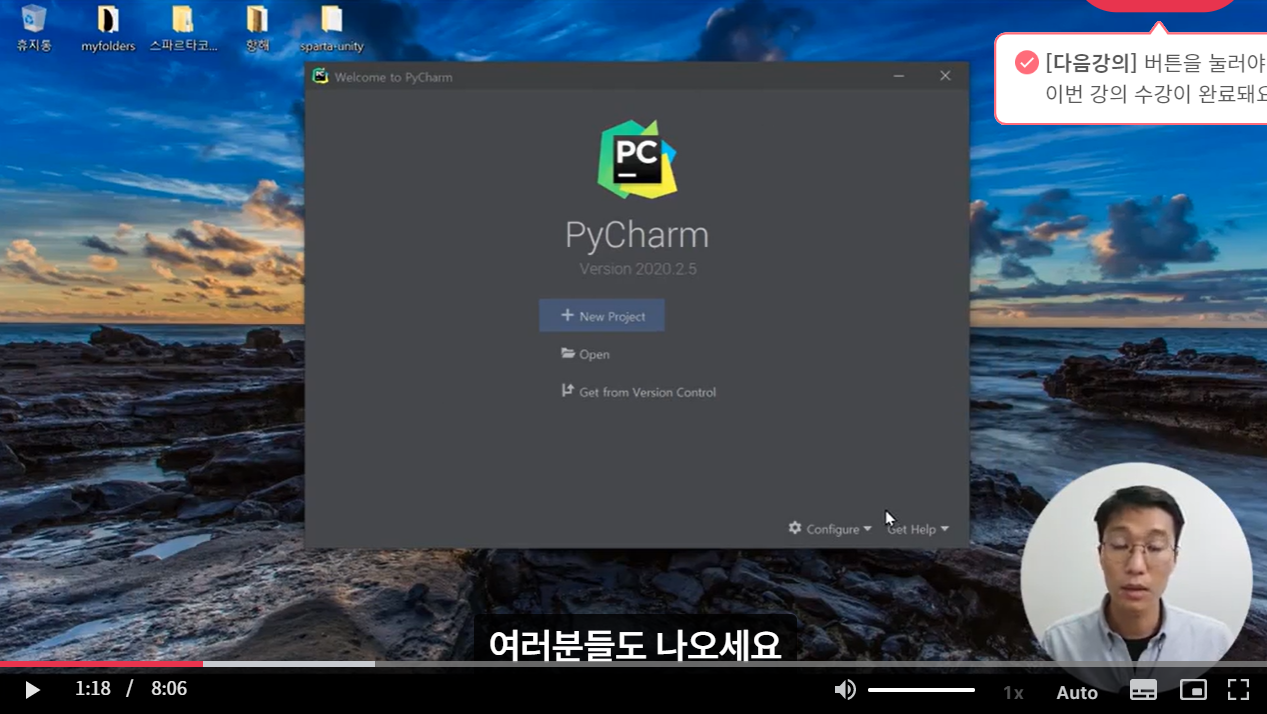Open the Recycle Bin desktop icon
Image resolution: width=1267 pixels, height=714 pixels.
pos(33,27)
